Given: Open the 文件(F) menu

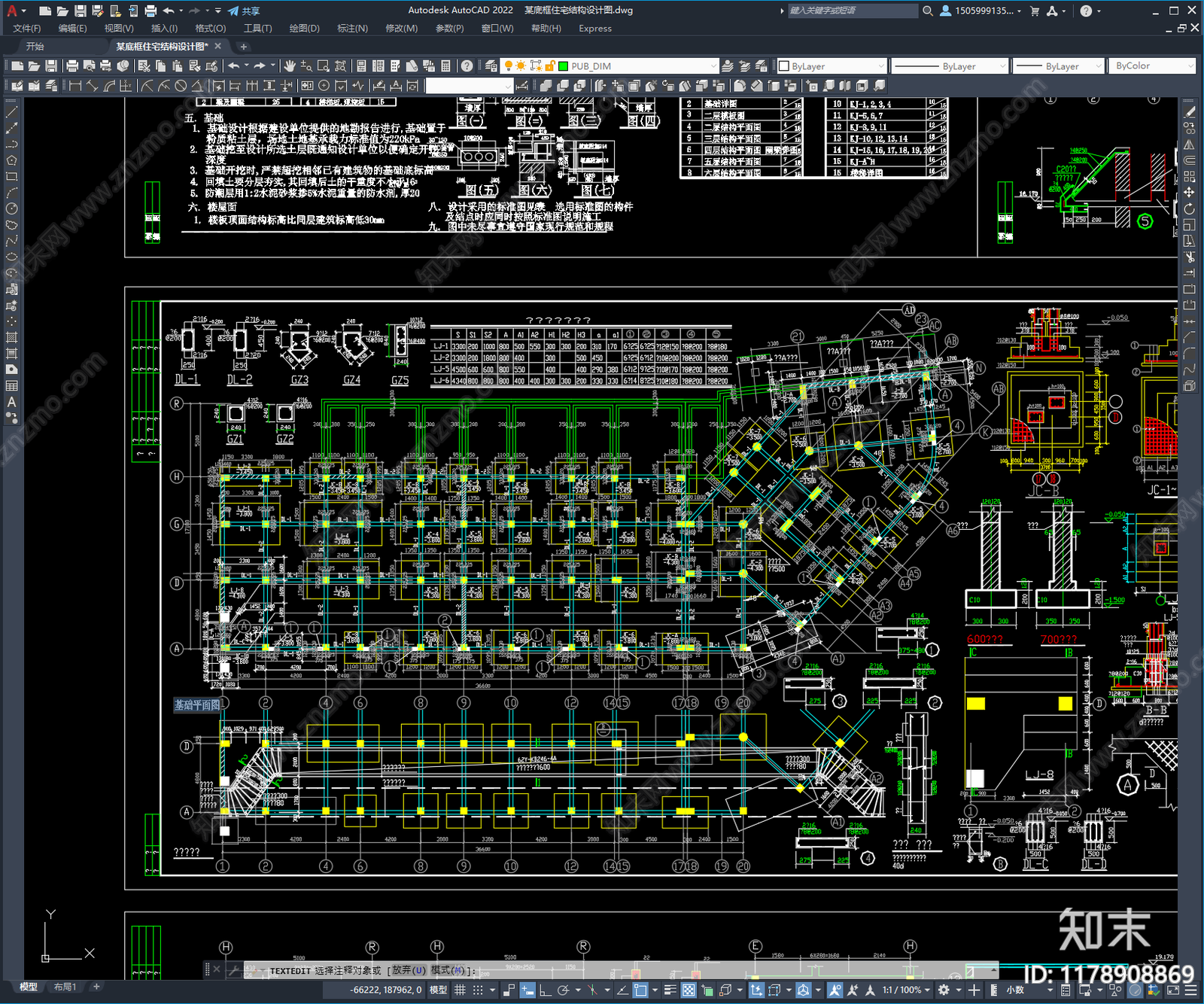Looking at the screenshot, I should pyautogui.click(x=27, y=29).
